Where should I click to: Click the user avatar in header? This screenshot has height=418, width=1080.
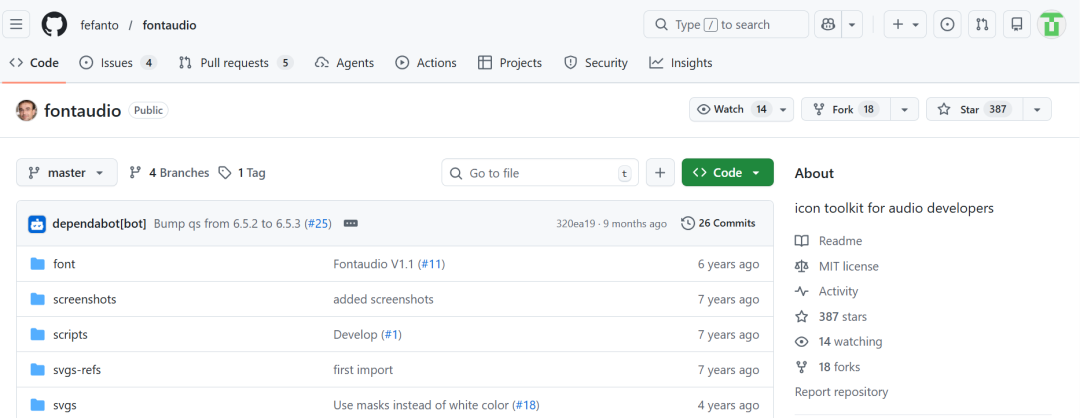click(x=1052, y=24)
